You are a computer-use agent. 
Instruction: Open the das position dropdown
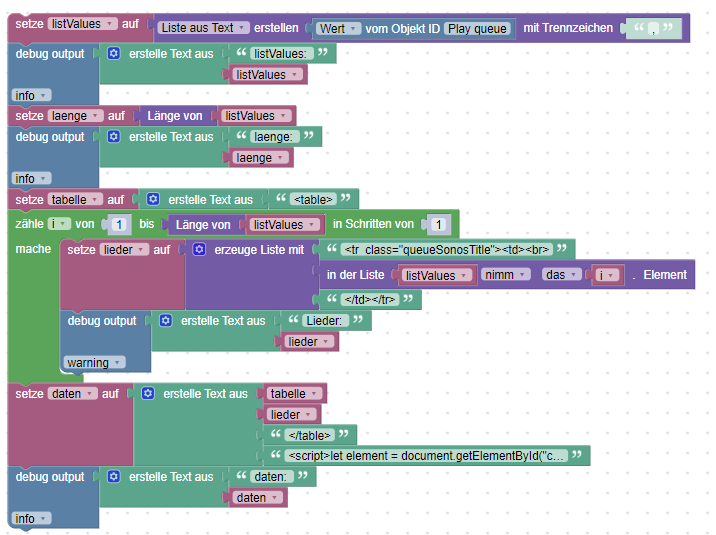click(562, 275)
